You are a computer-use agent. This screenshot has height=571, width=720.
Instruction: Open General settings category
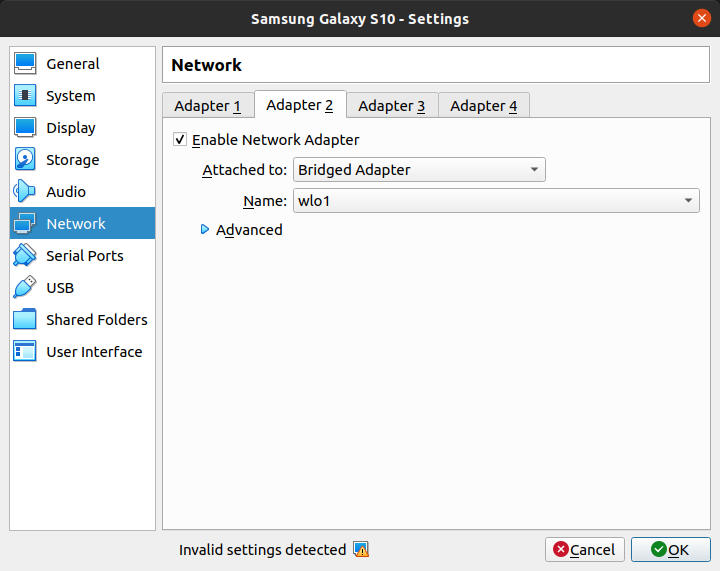(83, 63)
